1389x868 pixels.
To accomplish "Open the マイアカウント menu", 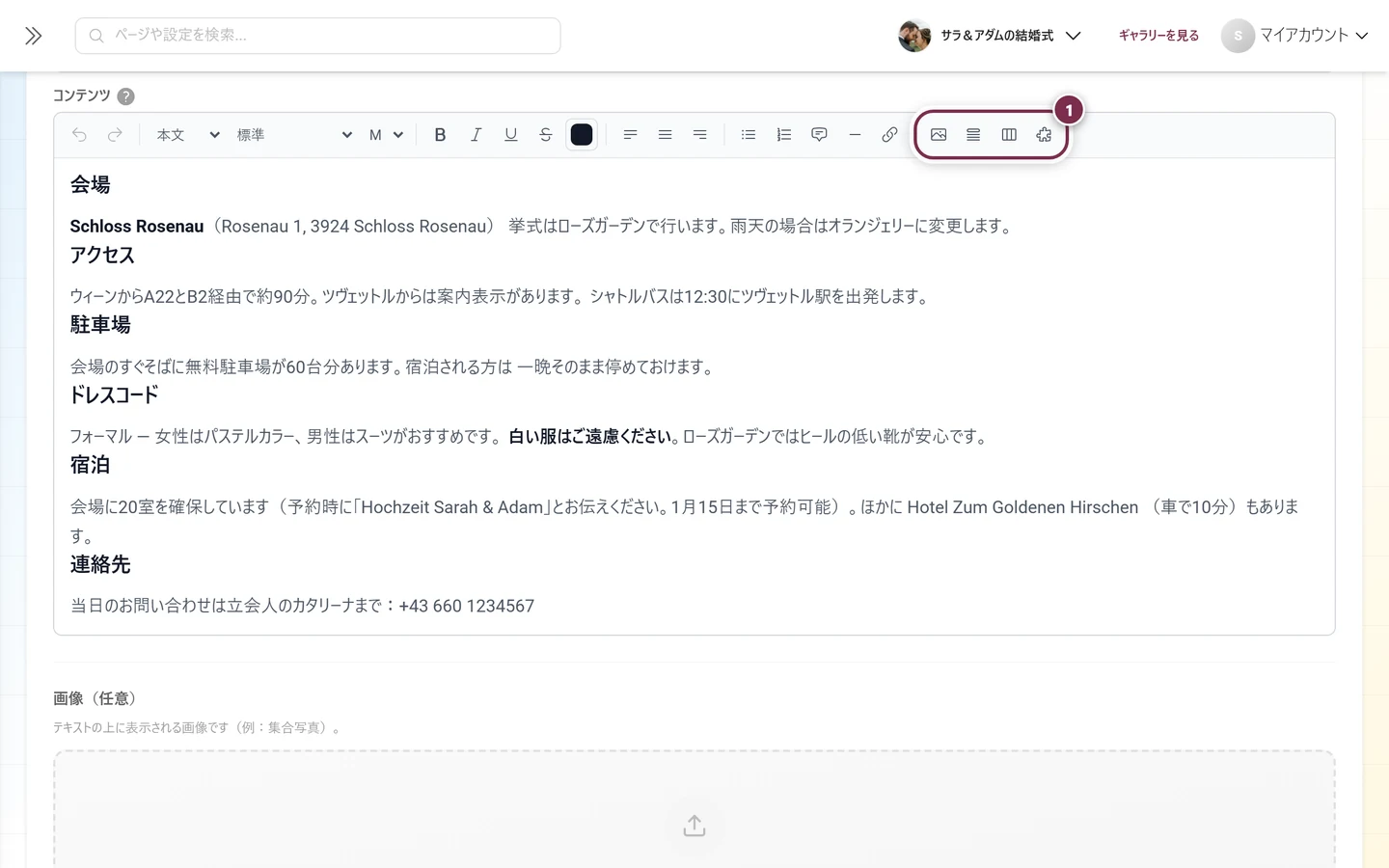I will pos(1295,36).
